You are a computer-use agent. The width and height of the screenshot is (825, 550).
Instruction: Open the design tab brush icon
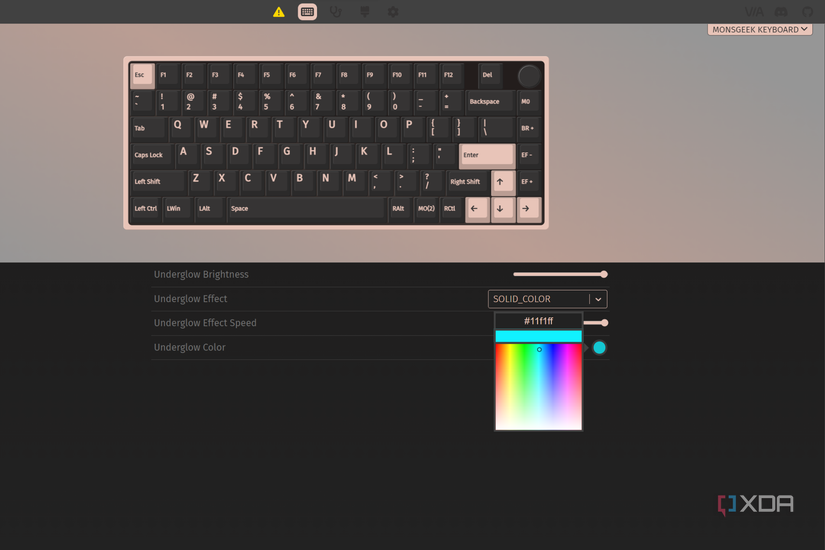(x=365, y=12)
